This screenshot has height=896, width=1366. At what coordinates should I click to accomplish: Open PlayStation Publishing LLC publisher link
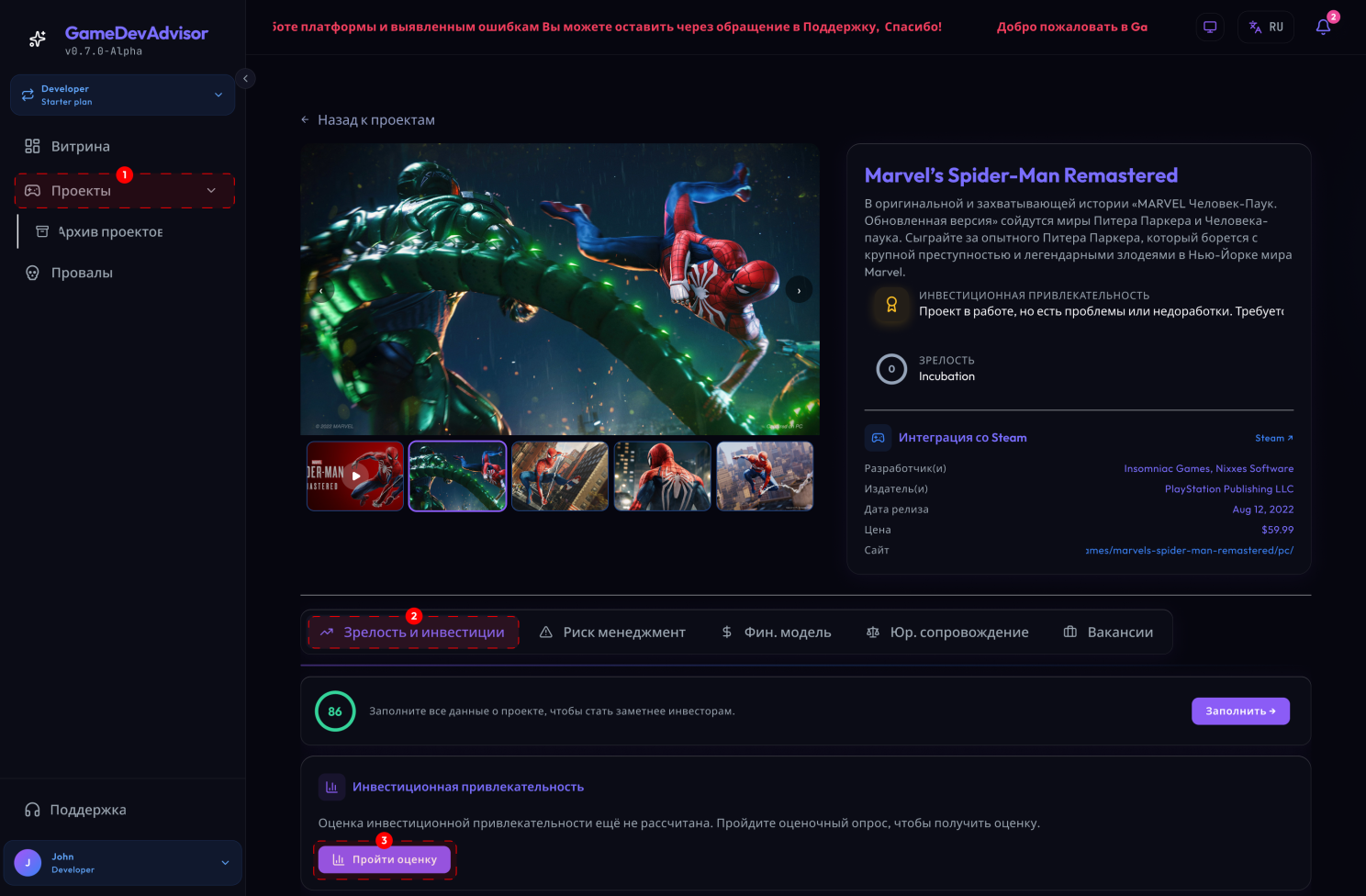tap(1229, 489)
